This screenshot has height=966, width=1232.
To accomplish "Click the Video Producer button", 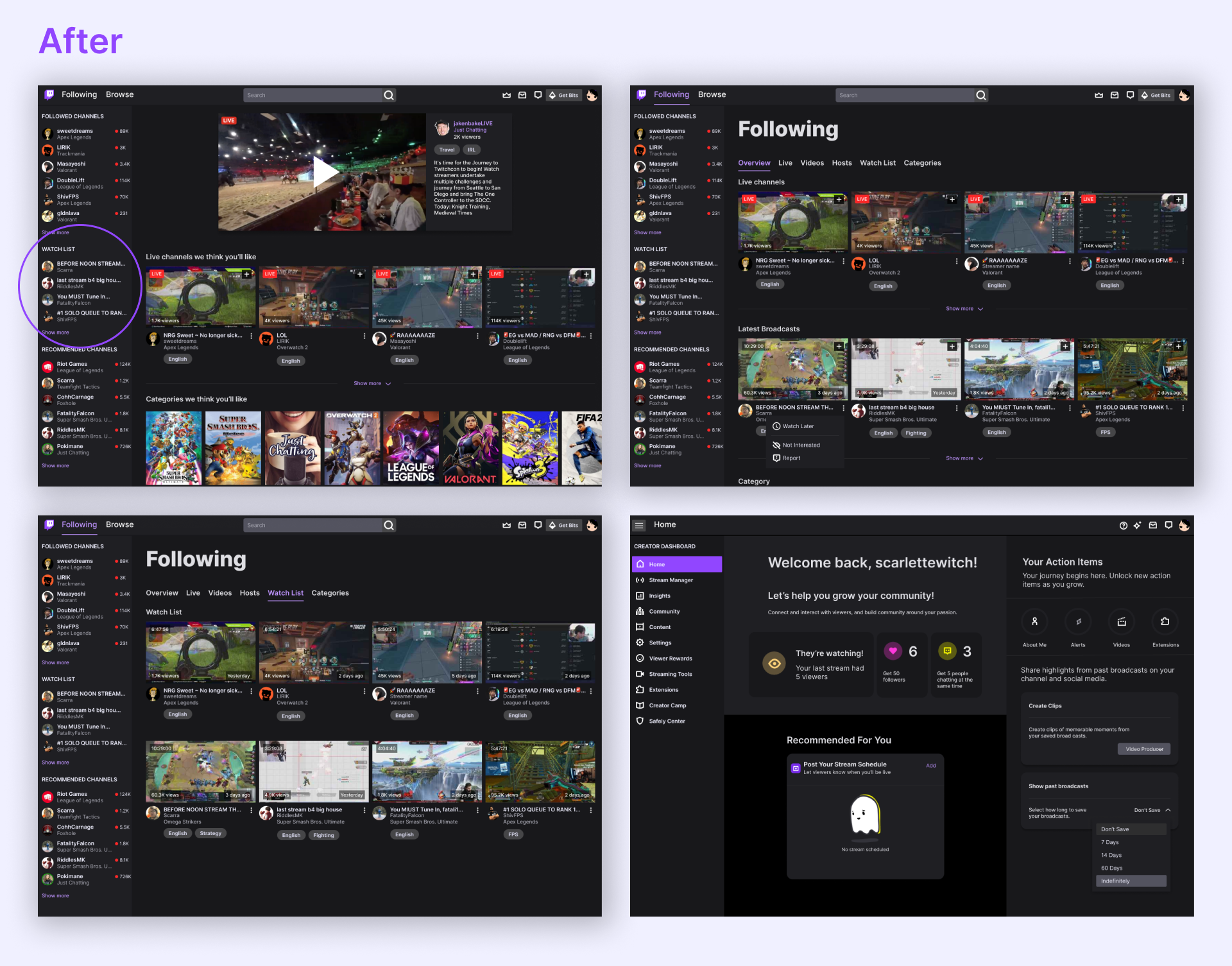I will pyautogui.click(x=1144, y=749).
